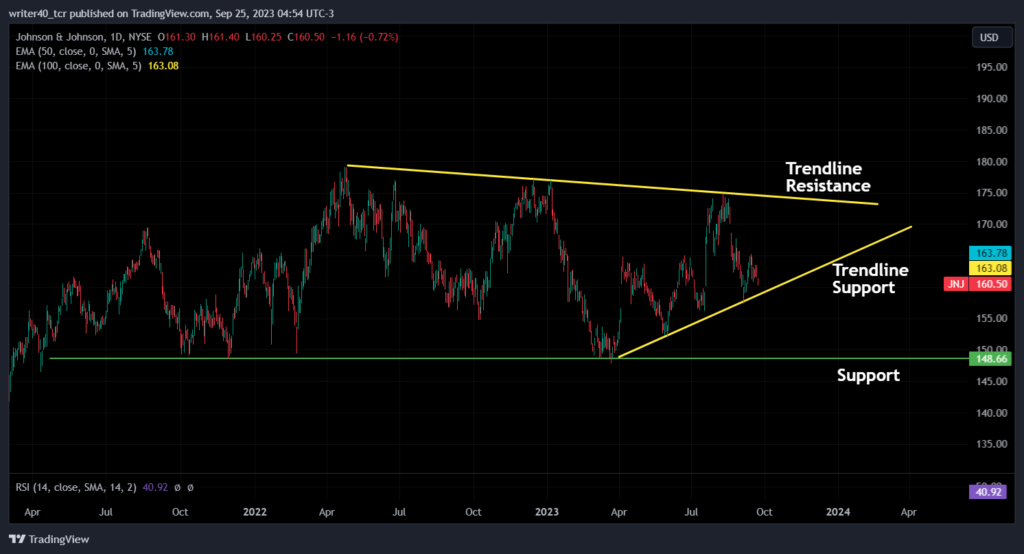The height and width of the screenshot is (554, 1024).
Task: Click the yellow 163.08 EMA price label
Action: tap(990, 269)
